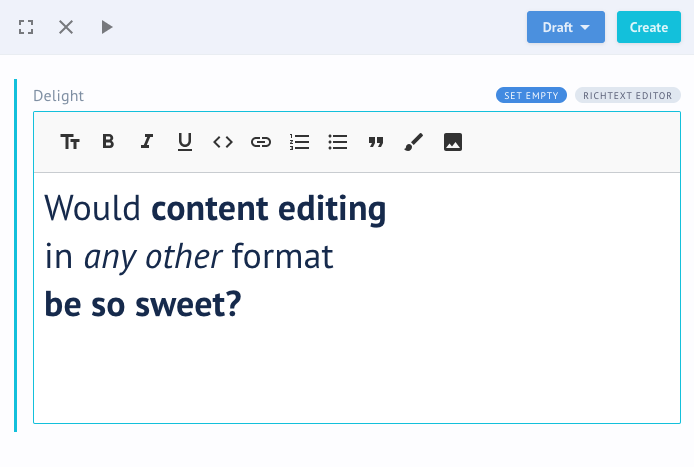Viewport: 694px width, 467px height.
Task: Toggle italic formatting
Action: 146,142
